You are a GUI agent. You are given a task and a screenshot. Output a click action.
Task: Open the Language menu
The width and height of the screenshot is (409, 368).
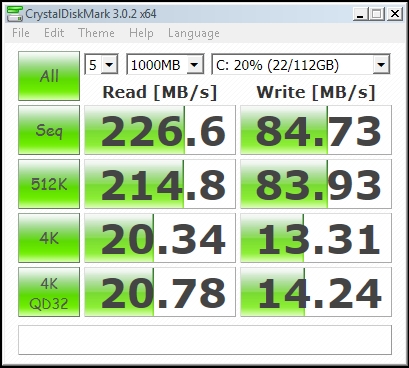tap(194, 33)
